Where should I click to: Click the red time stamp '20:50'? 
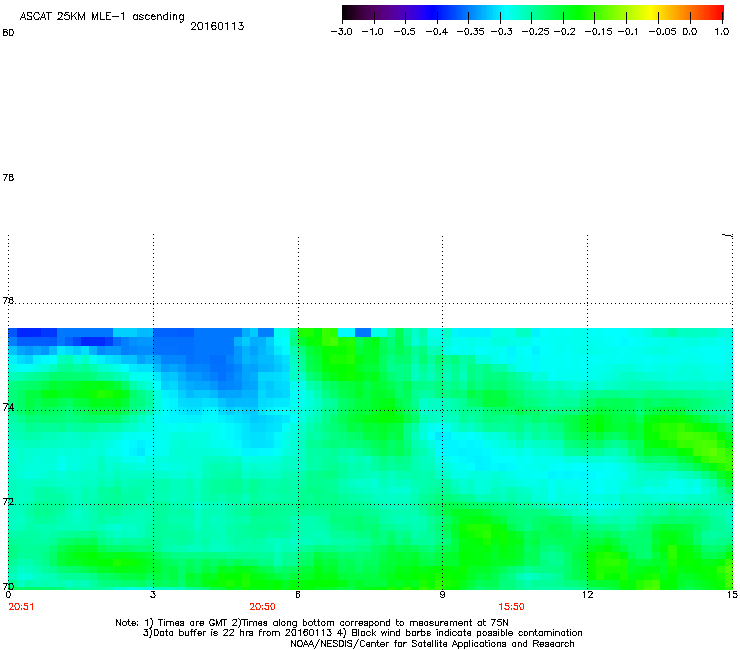click(x=262, y=607)
